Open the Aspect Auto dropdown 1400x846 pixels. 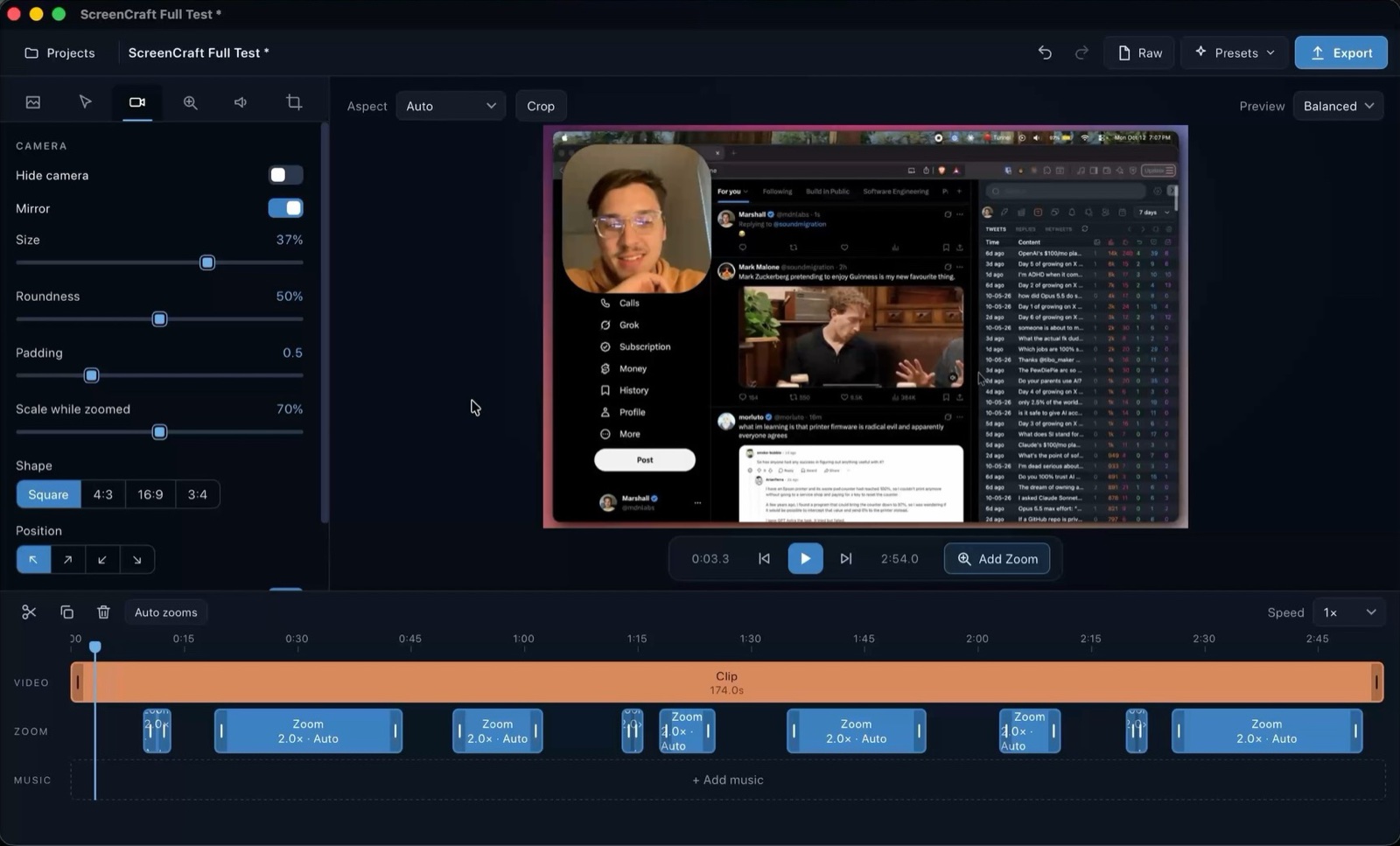point(451,106)
